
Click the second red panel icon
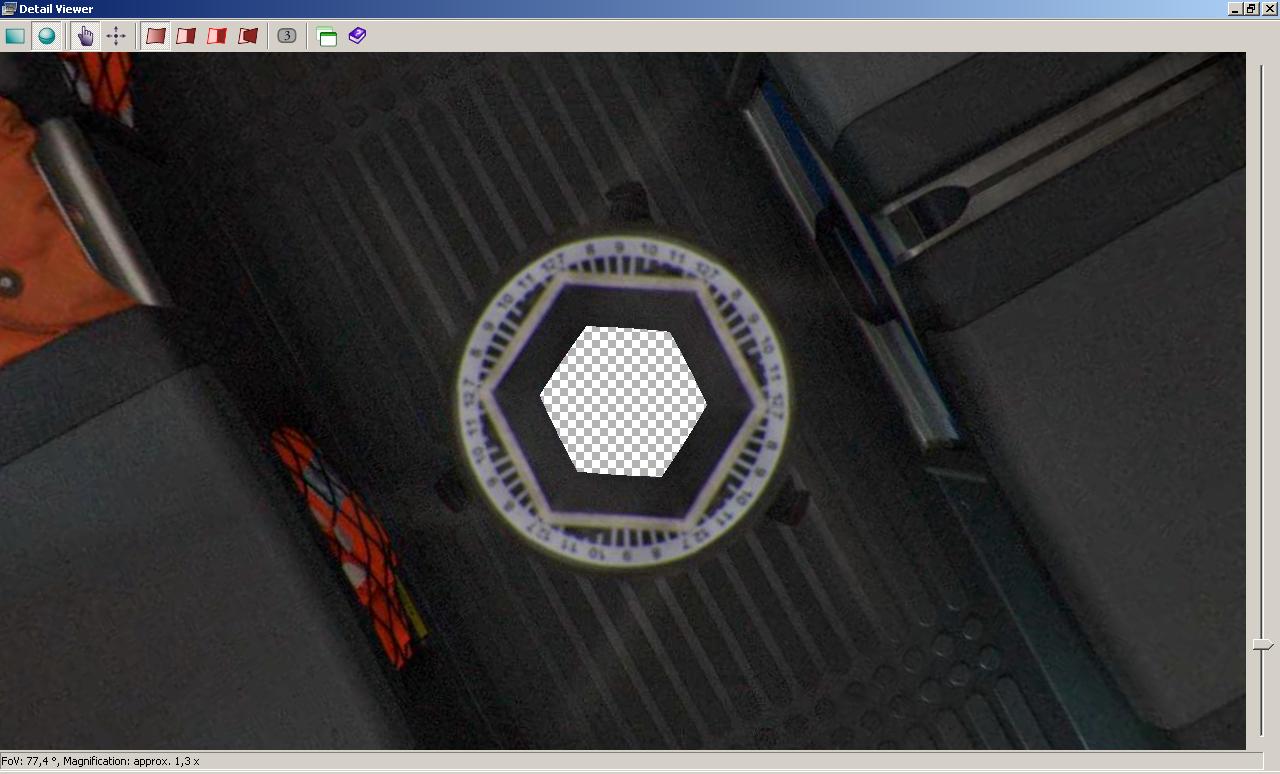click(186, 36)
